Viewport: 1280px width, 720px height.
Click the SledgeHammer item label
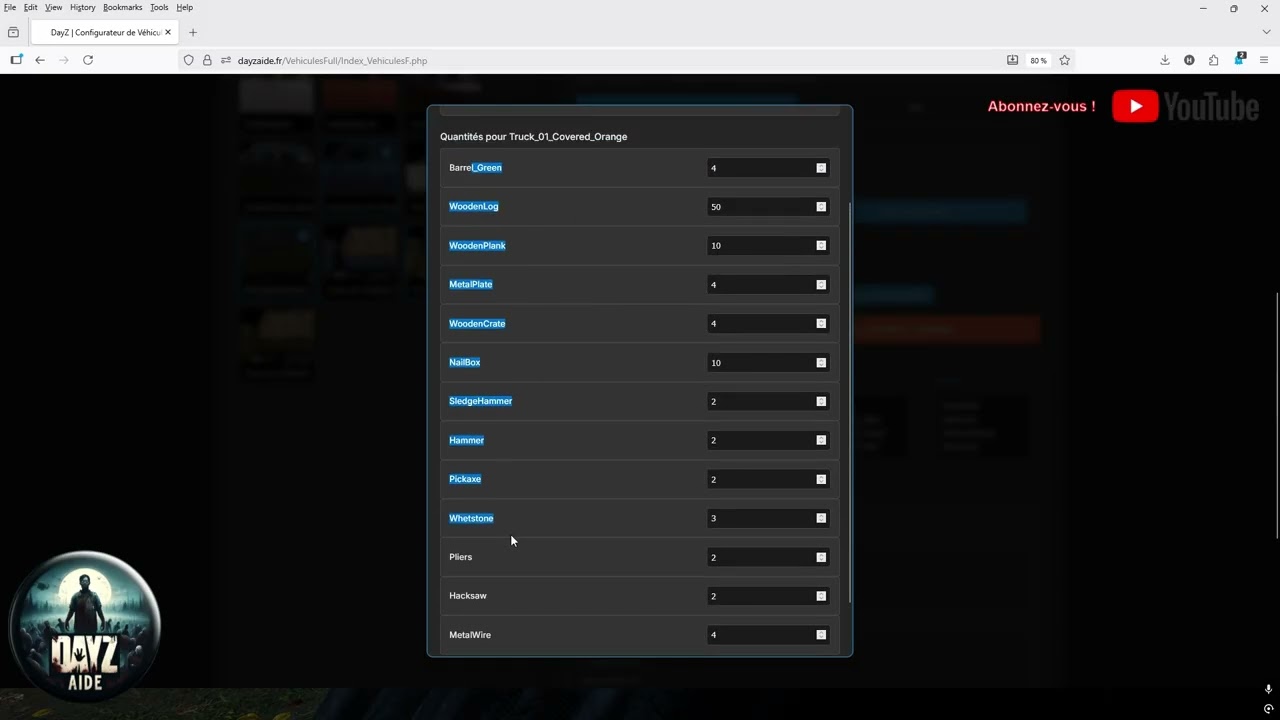coord(480,401)
